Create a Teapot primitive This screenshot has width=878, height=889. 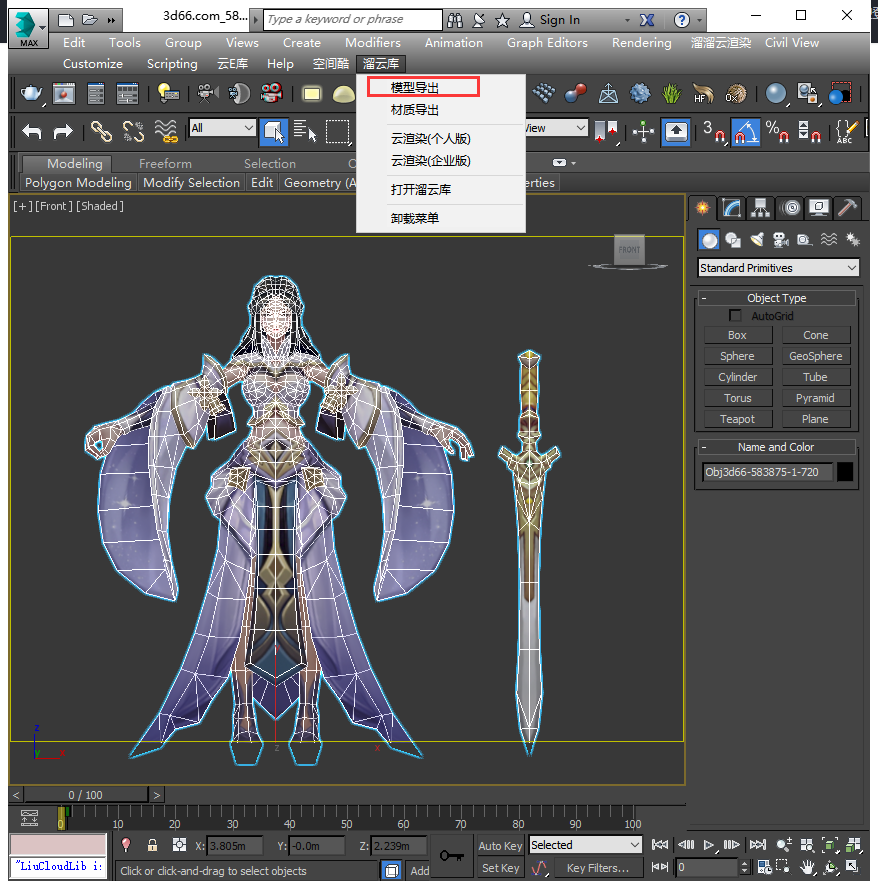point(737,419)
